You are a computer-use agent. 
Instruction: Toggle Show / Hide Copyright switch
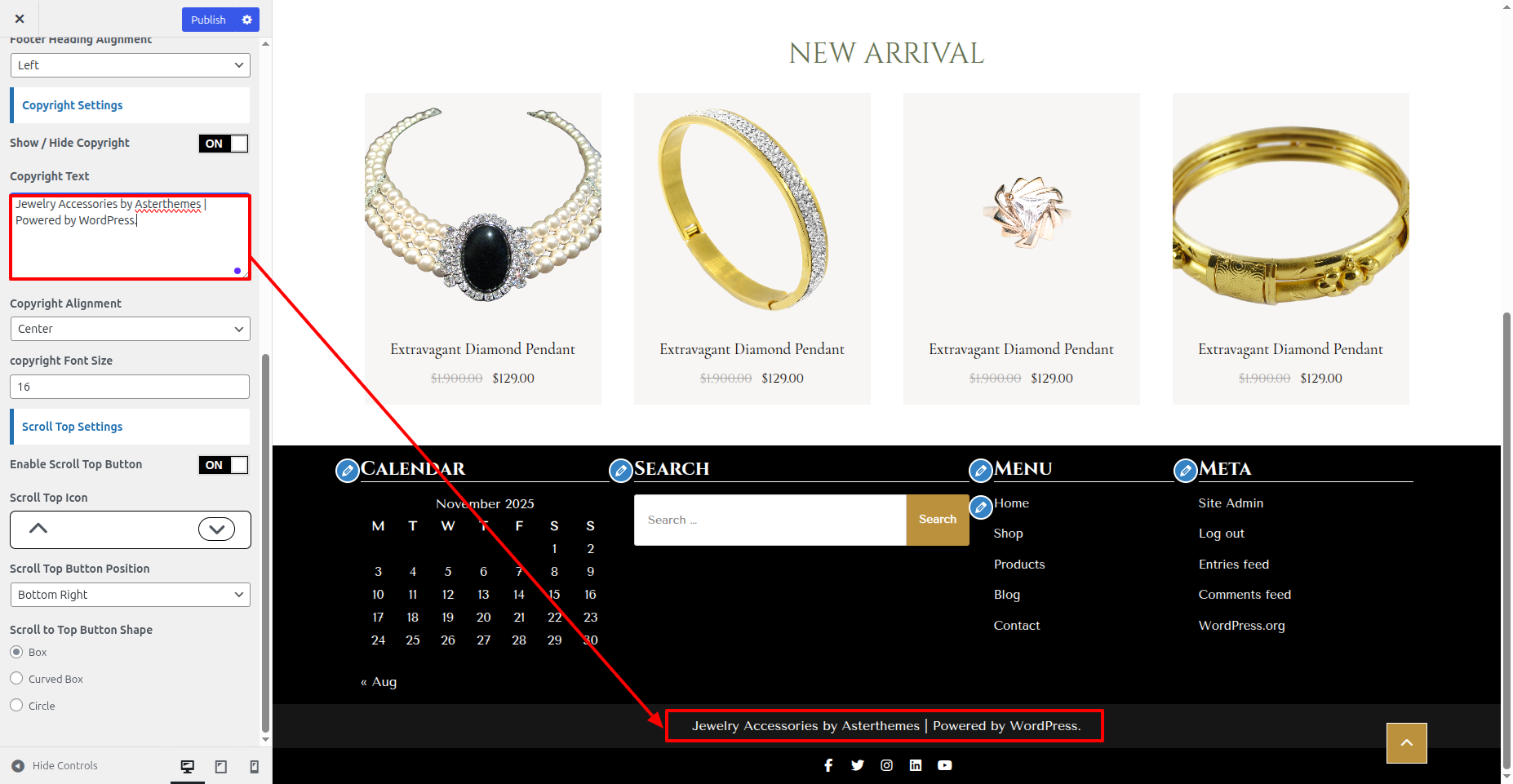tap(224, 144)
